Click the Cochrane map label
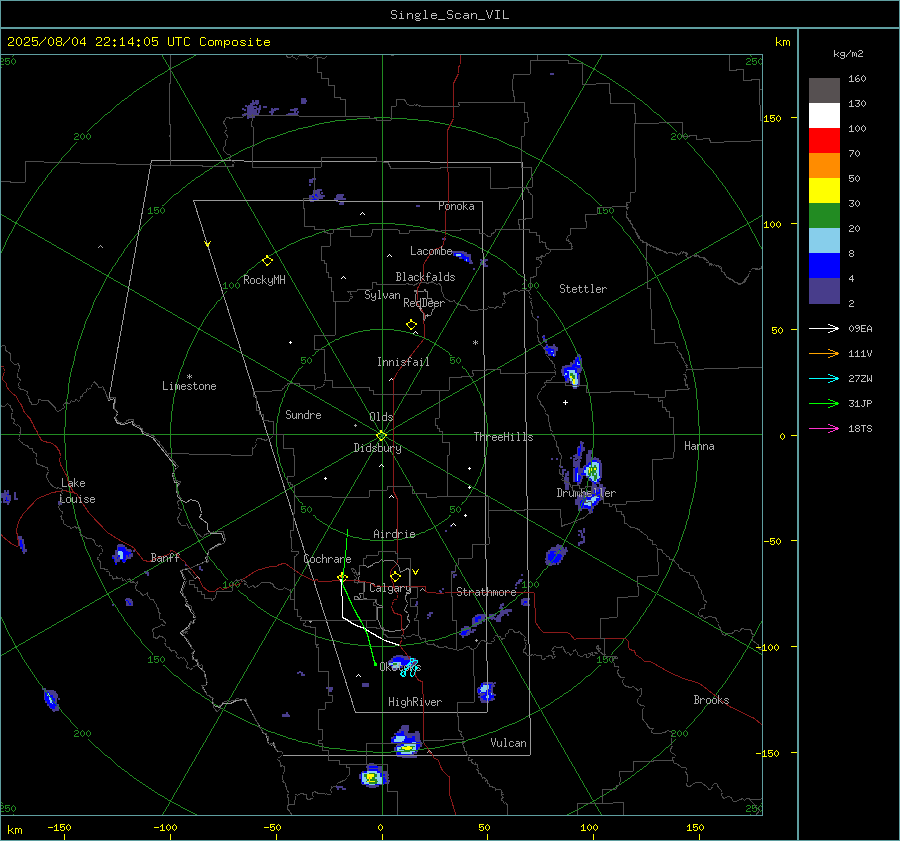Image resolution: width=900 pixels, height=841 pixels. (x=327, y=559)
